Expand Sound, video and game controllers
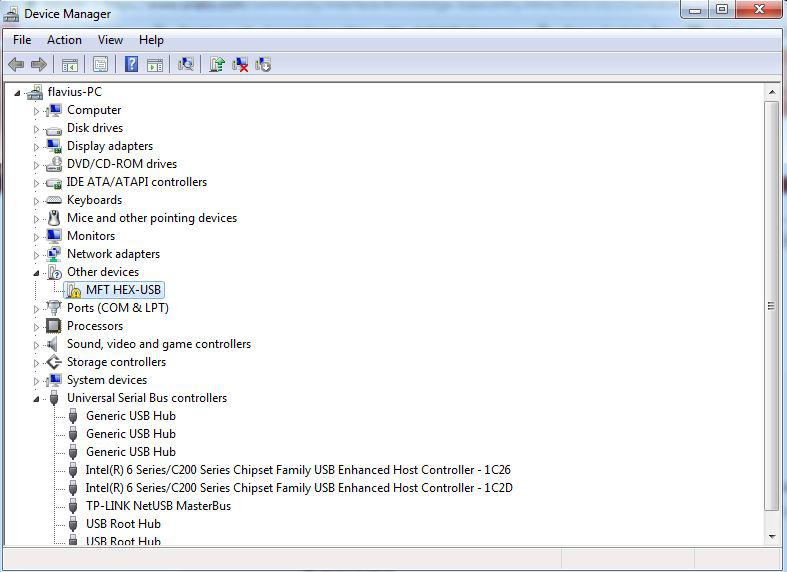 click(36, 345)
